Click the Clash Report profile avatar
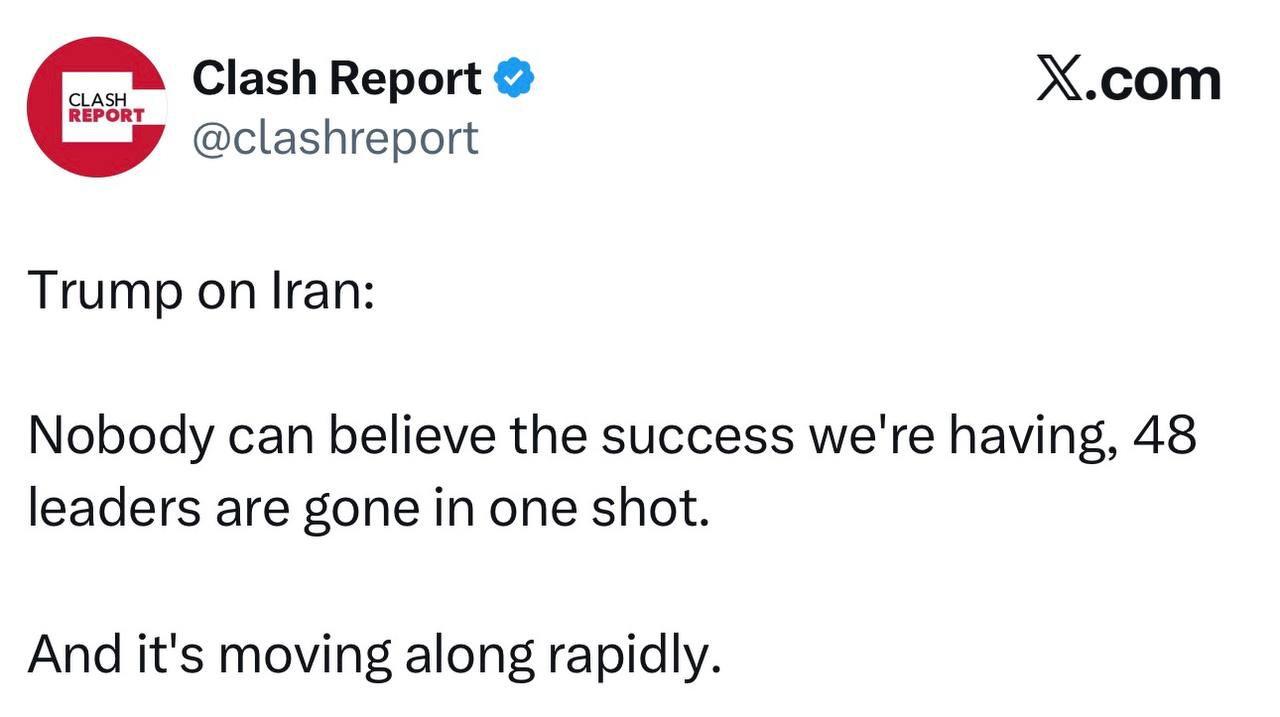Viewport: 1280px width, 717px height. coord(96,107)
